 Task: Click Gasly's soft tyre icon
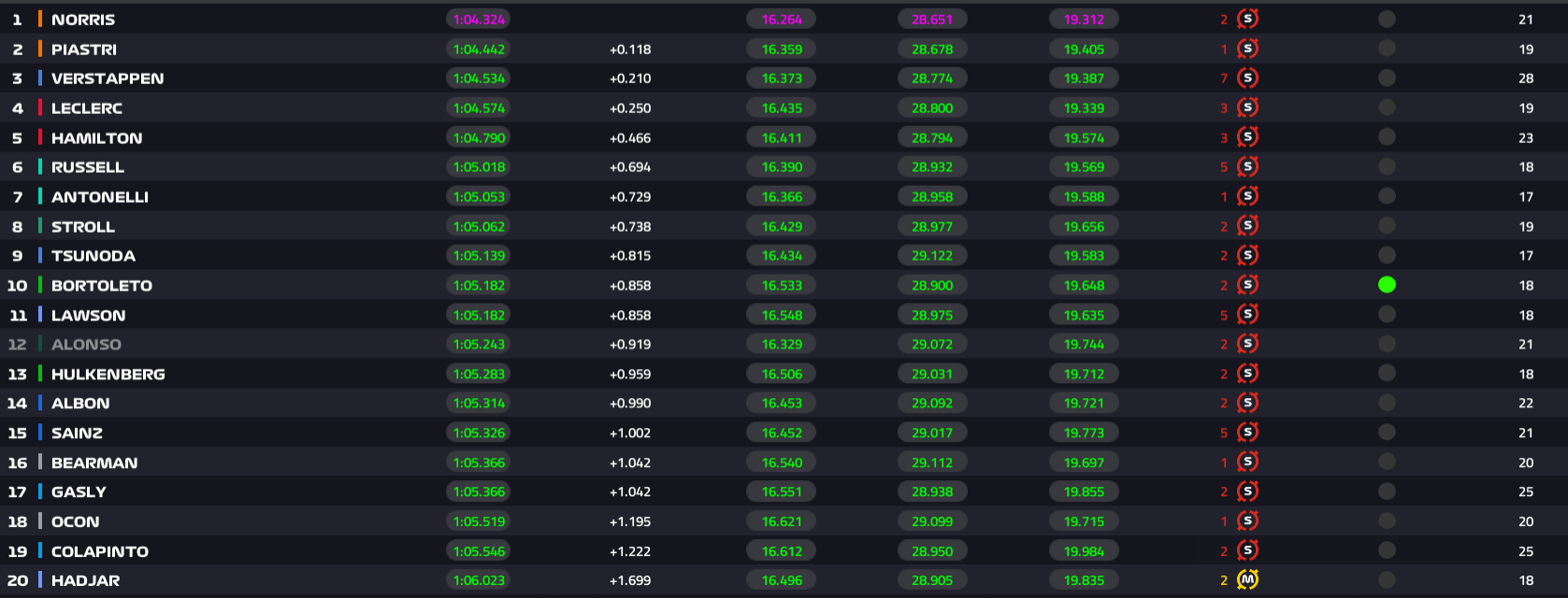coord(1247,491)
